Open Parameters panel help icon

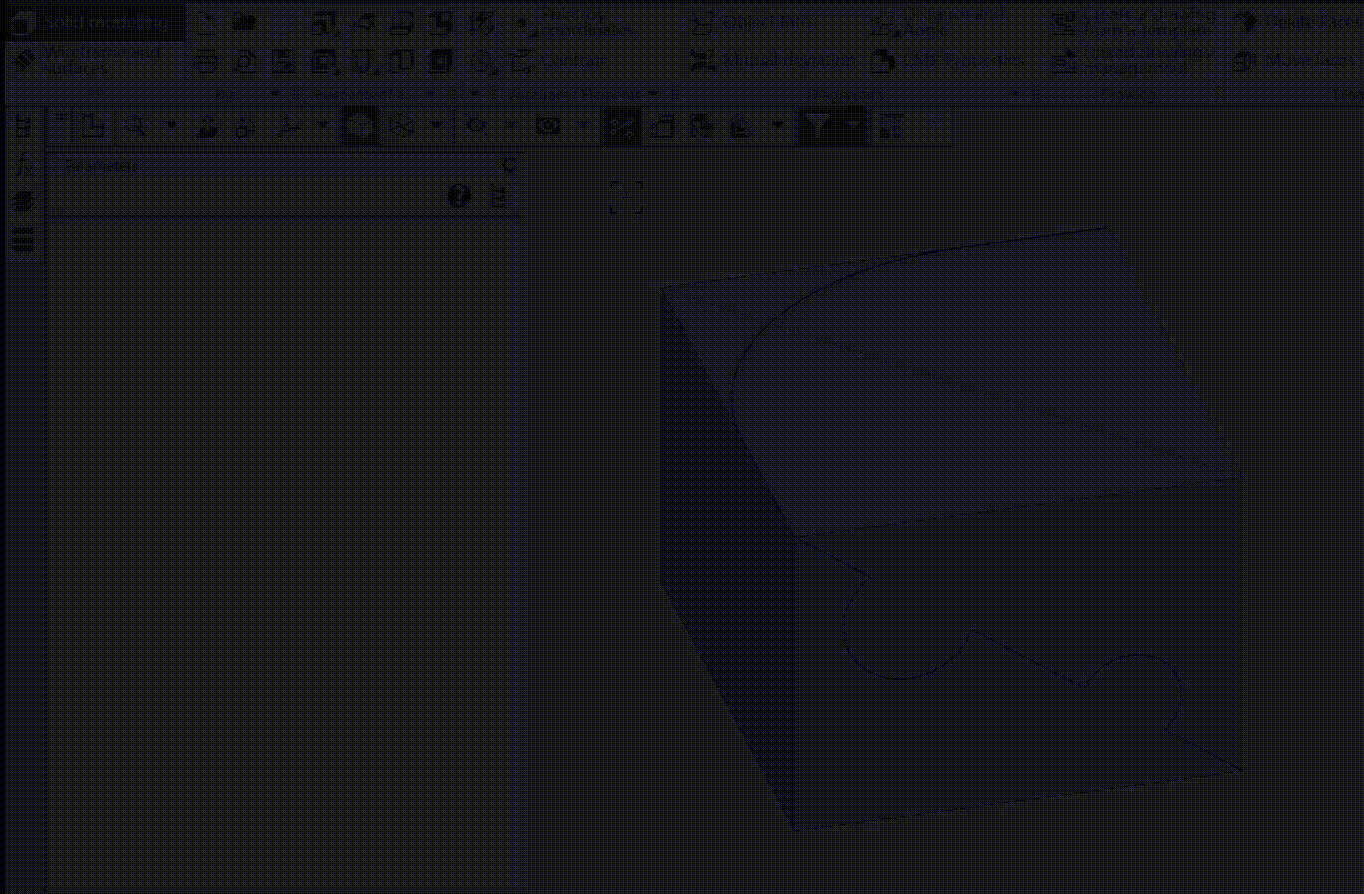(459, 197)
